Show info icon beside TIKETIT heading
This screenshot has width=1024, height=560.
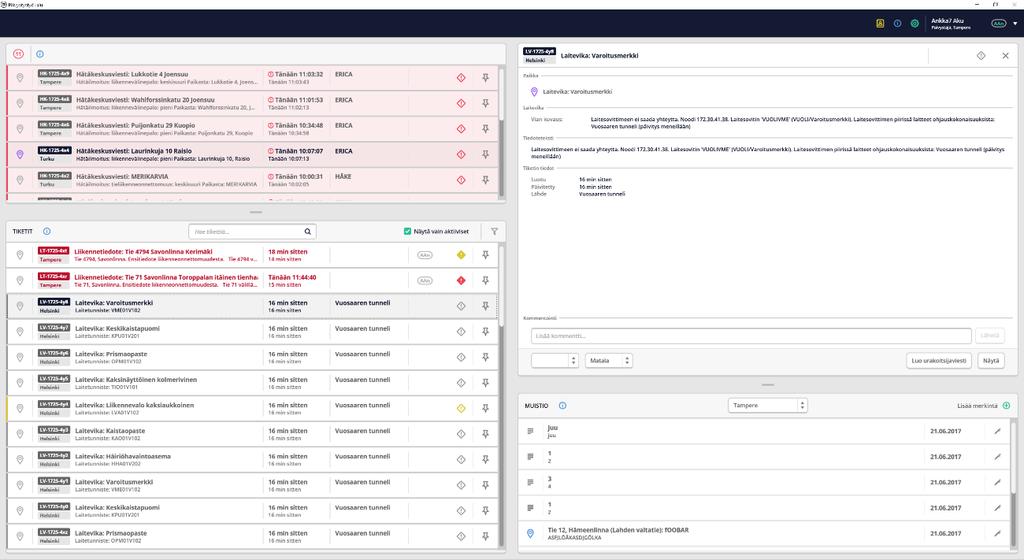point(47,231)
